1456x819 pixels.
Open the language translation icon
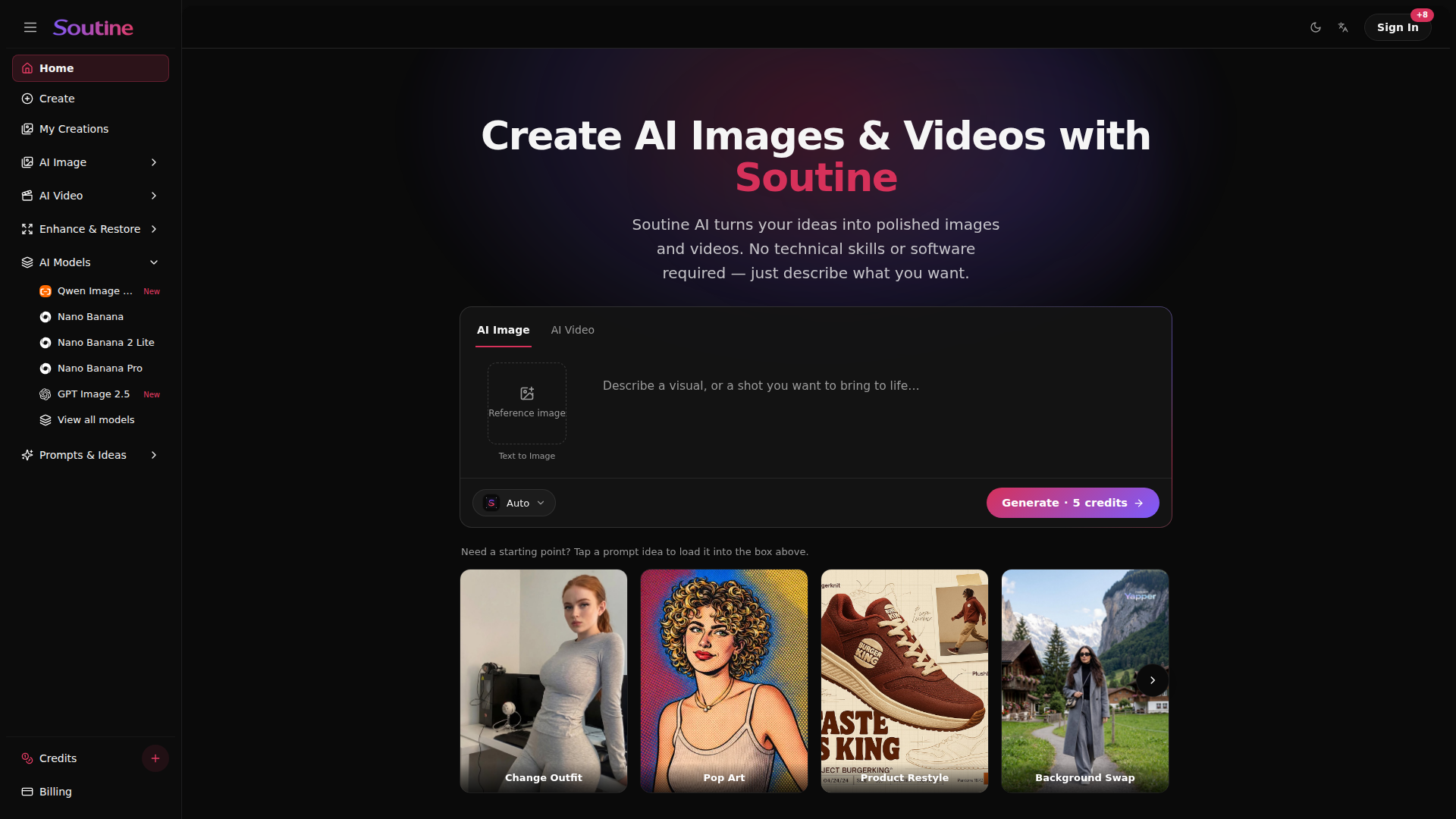pyautogui.click(x=1343, y=27)
